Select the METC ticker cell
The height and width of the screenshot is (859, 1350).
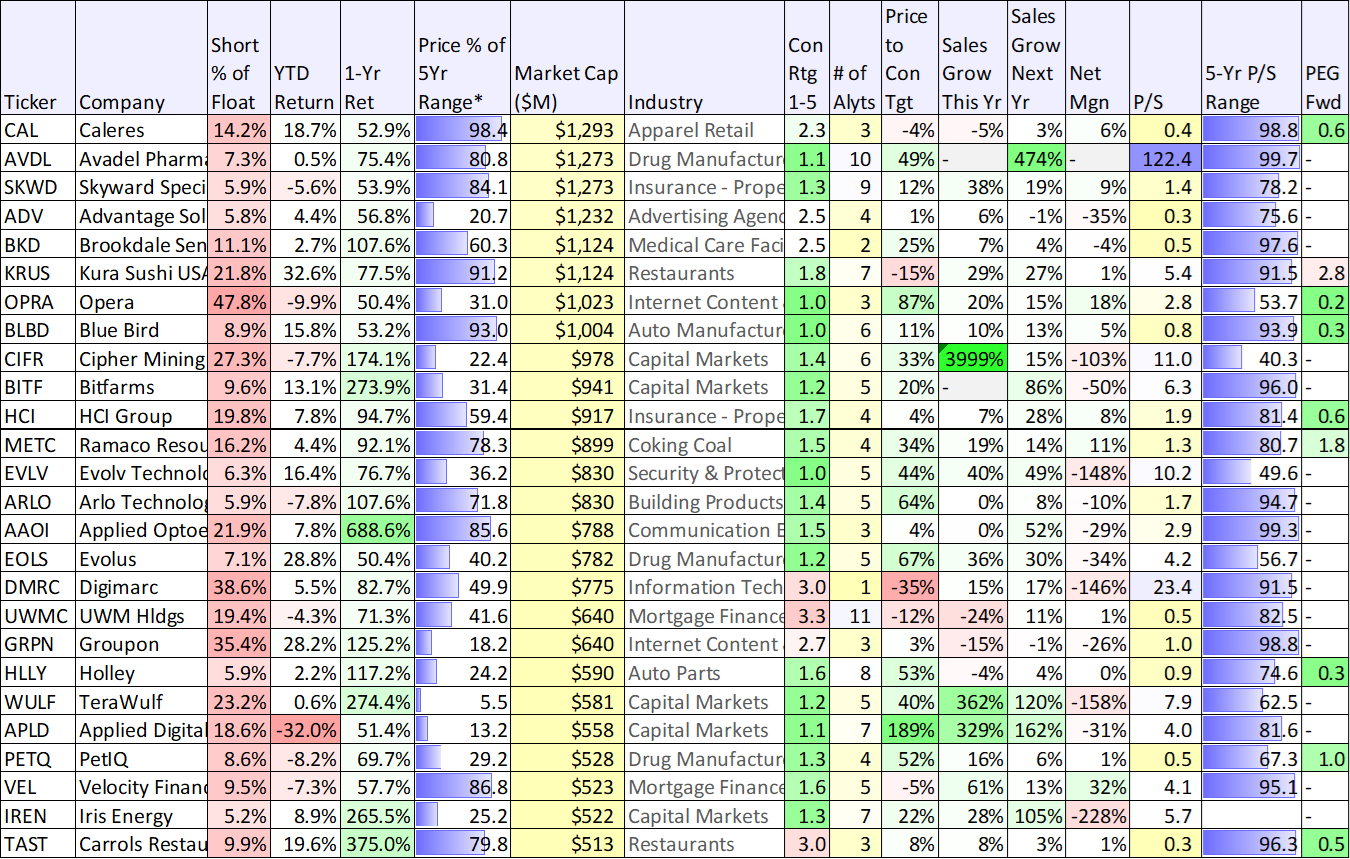[x=39, y=445]
